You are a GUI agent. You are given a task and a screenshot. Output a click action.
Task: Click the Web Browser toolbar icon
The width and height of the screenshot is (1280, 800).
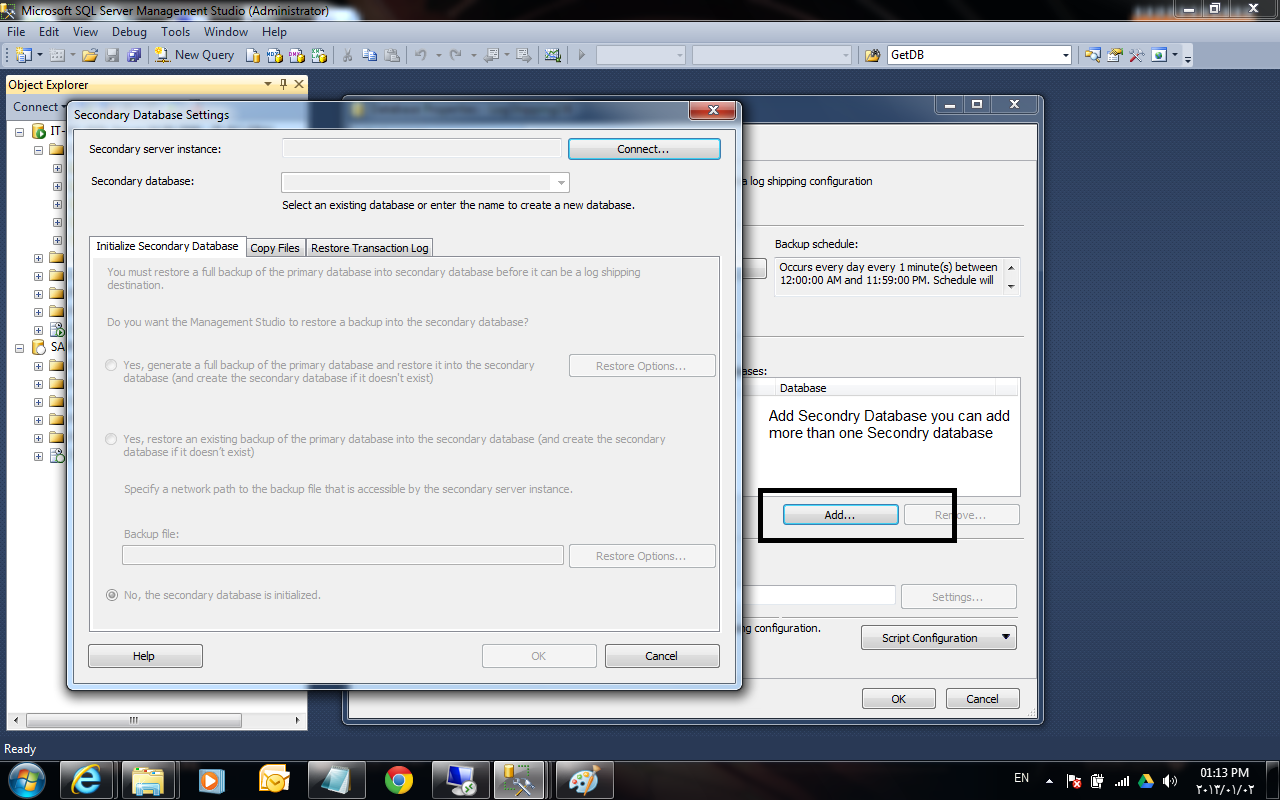click(x=1160, y=55)
